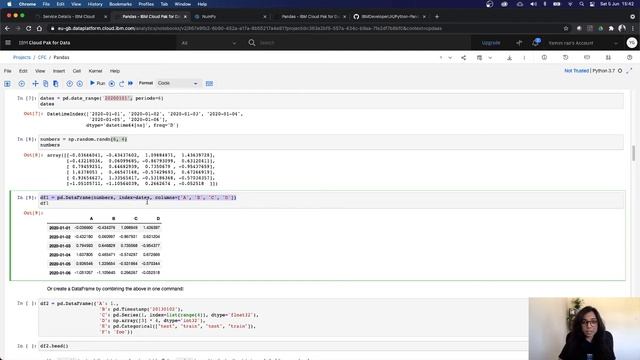
Task: Open the Chrome extensions puzzle icon
Action: 611,29
